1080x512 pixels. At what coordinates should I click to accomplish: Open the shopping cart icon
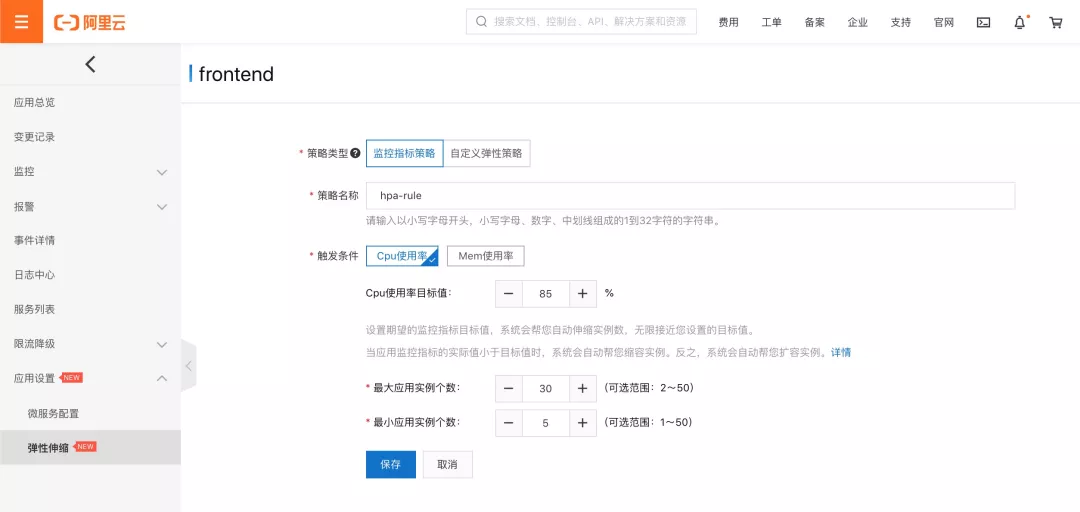pyautogui.click(x=1055, y=22)
